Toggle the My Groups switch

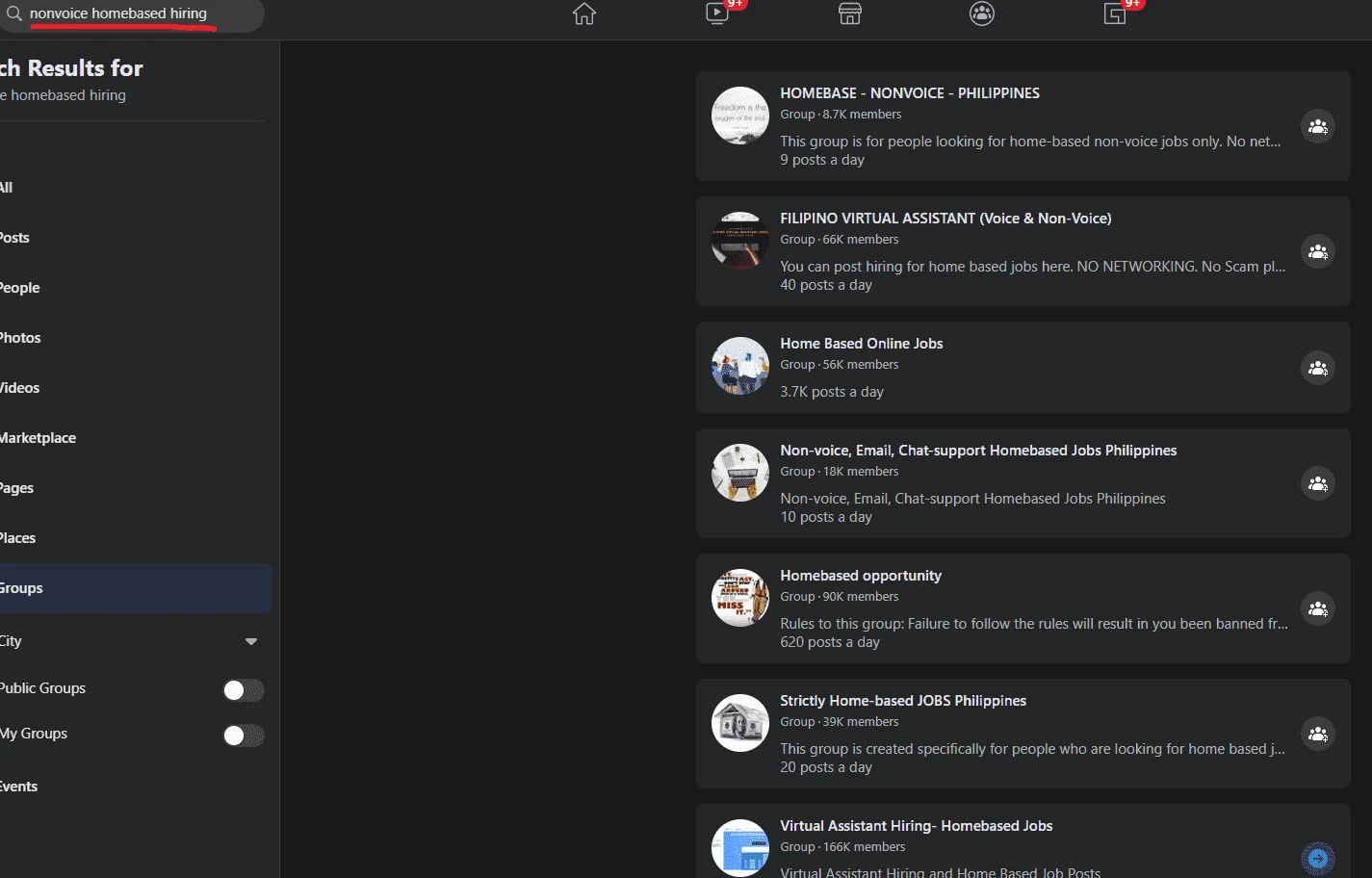pos(244,736)
